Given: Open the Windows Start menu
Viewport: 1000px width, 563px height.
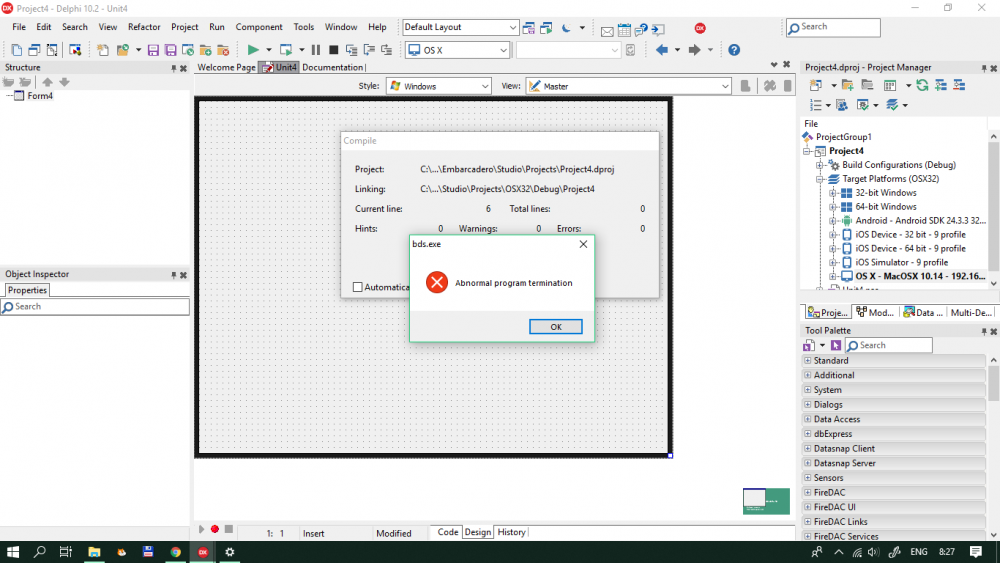Looking at the screenshot, I should click(x=13, y=552).
